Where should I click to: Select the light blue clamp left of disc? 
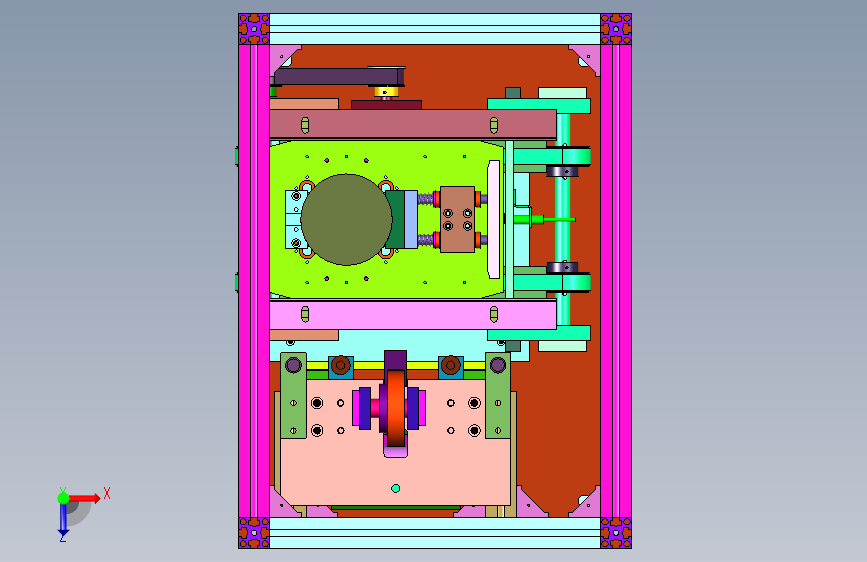[293, 220]
